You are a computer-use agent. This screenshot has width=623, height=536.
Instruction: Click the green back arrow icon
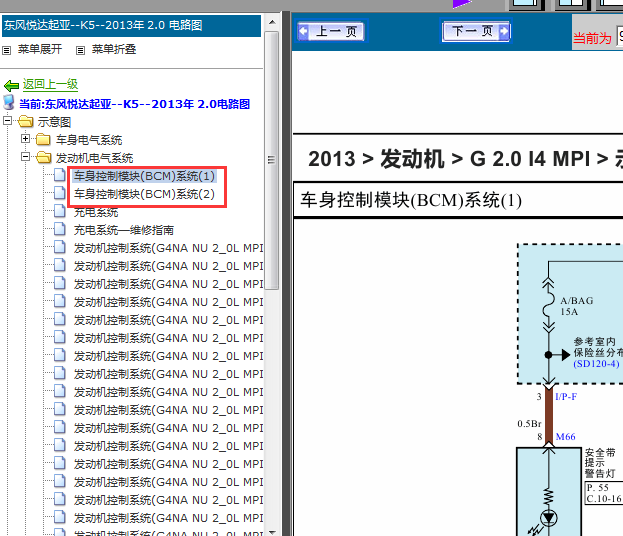11,85
